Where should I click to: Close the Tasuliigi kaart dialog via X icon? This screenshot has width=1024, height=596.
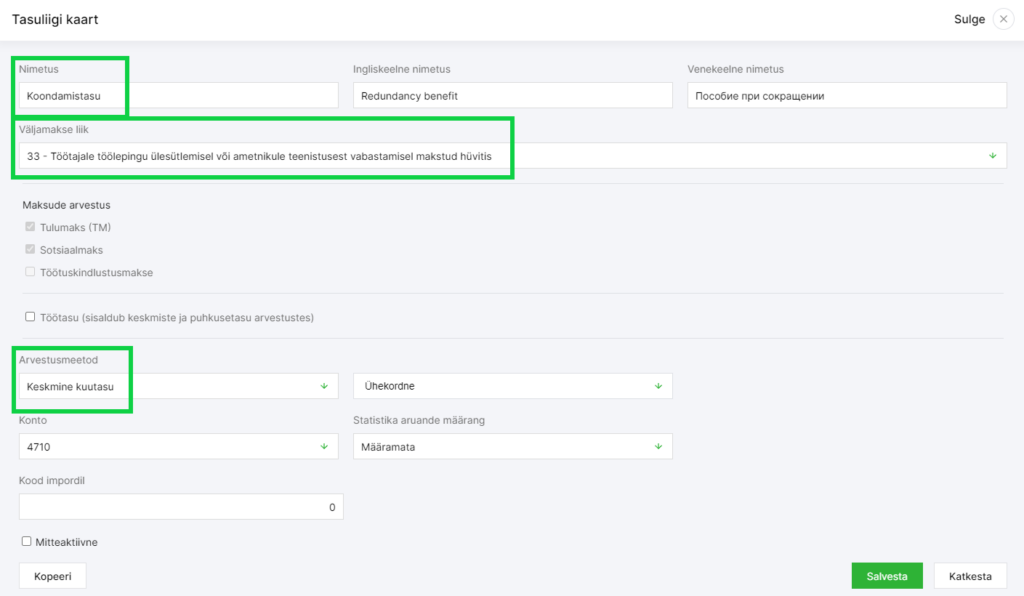(1003, 19)
